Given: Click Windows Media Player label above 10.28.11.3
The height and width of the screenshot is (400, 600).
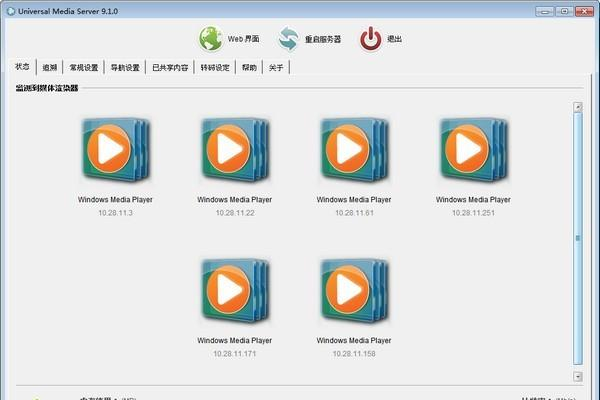Looking at the screenshot, I should 115,199.
